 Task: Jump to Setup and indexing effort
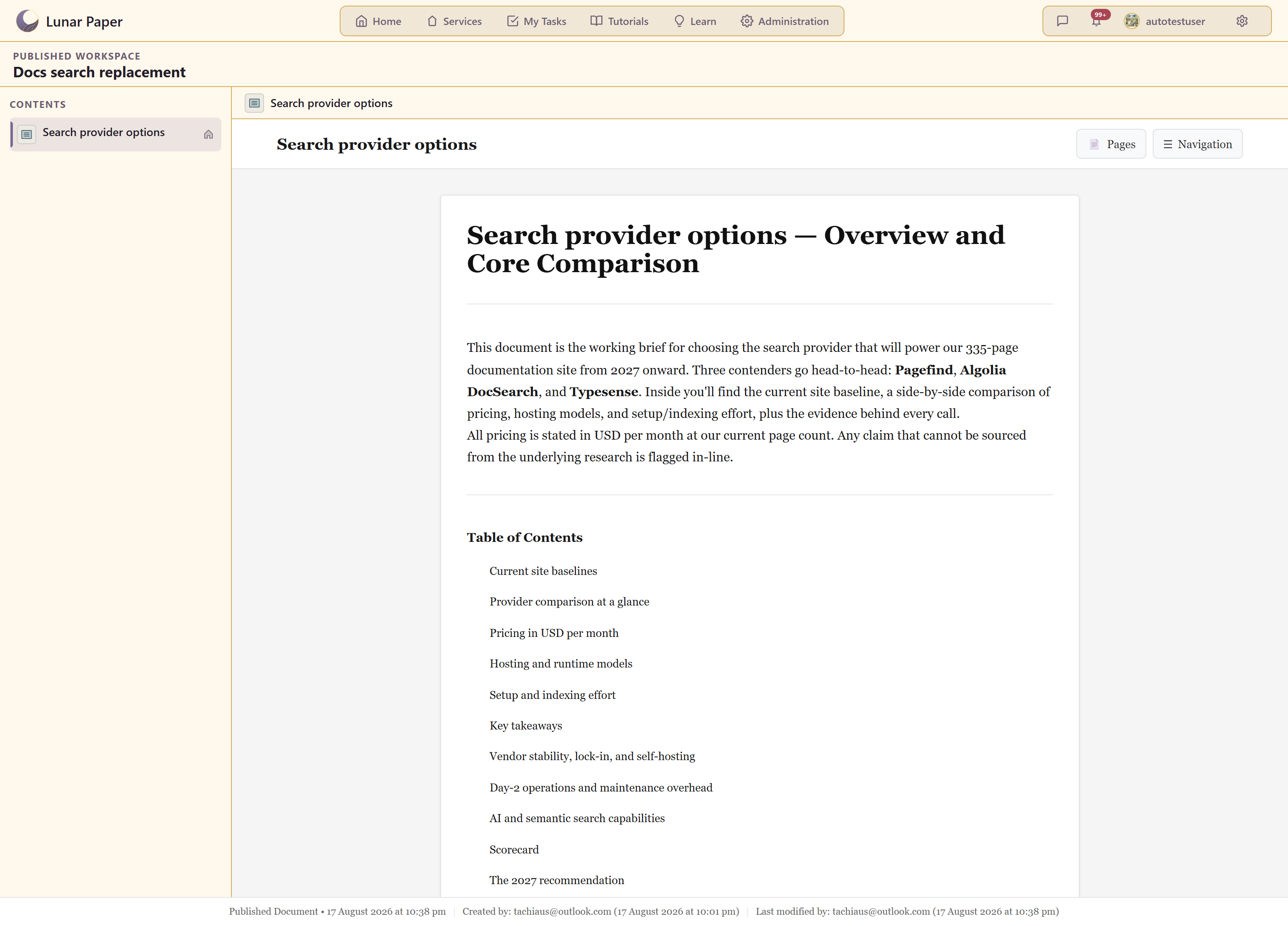(x=552, y=695)
